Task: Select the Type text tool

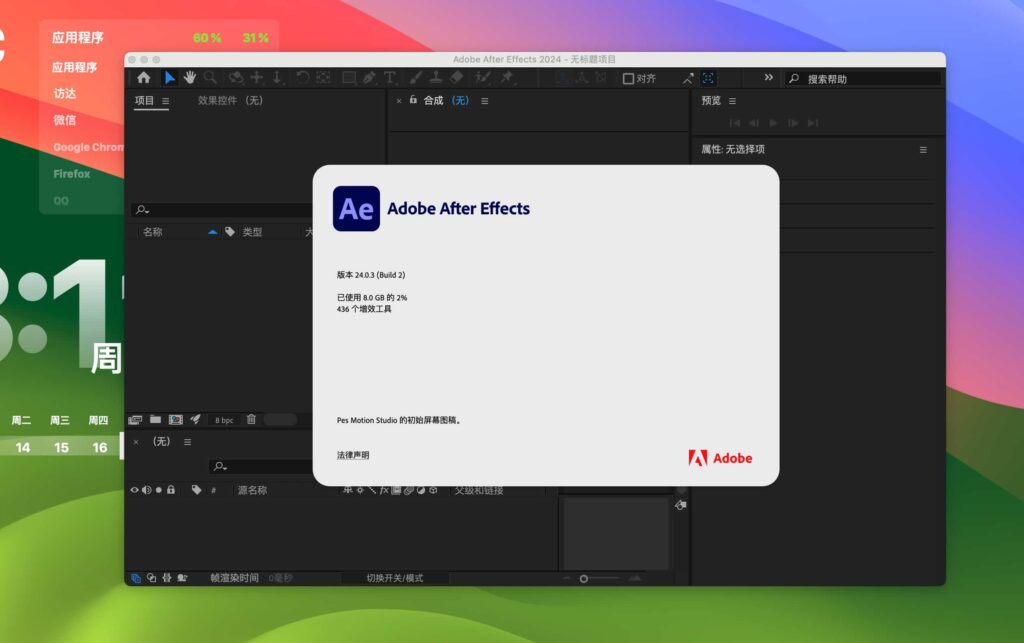Action: (389, 78)
